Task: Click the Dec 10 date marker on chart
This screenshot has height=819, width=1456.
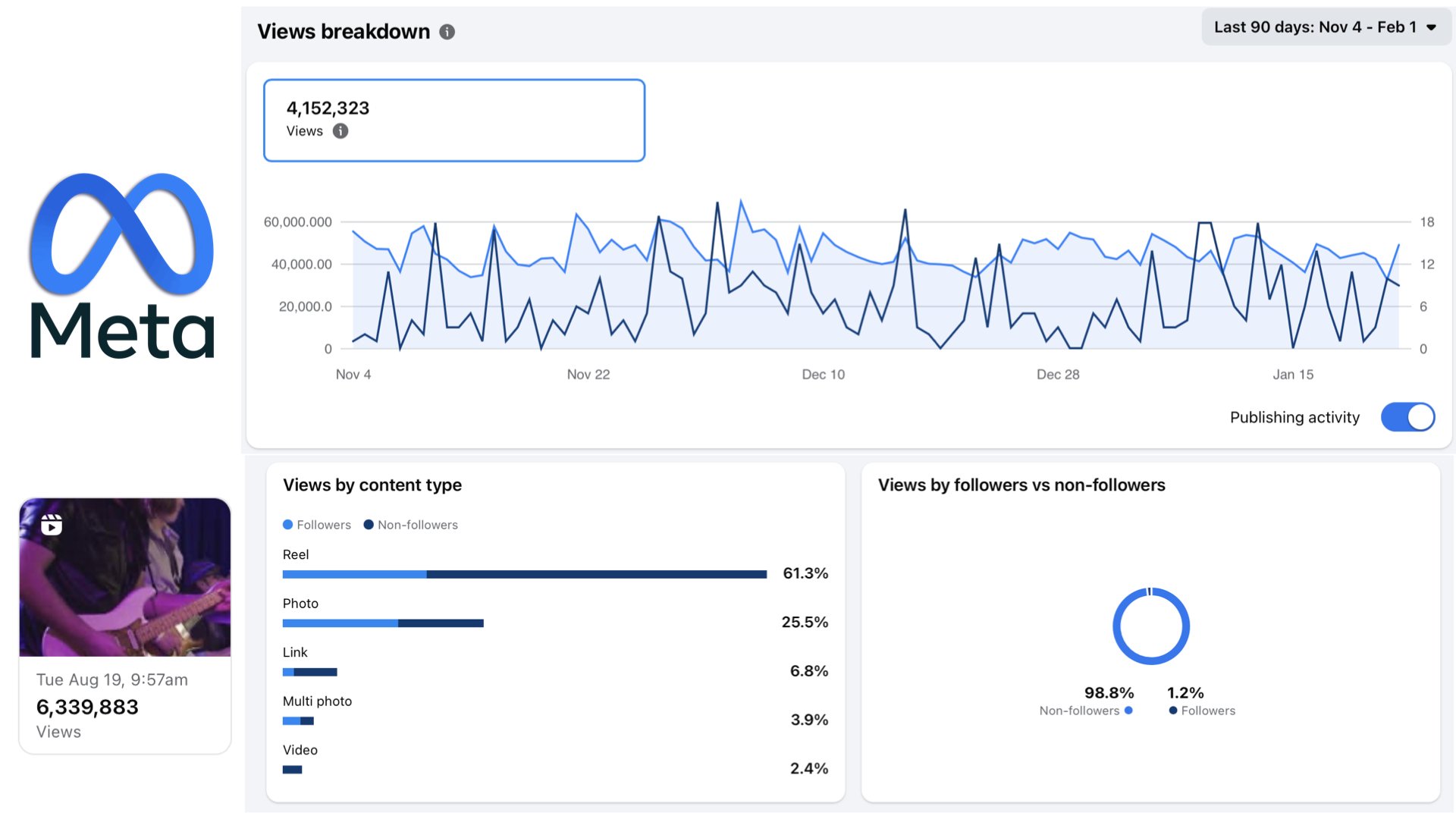Action: coord(823,375)
